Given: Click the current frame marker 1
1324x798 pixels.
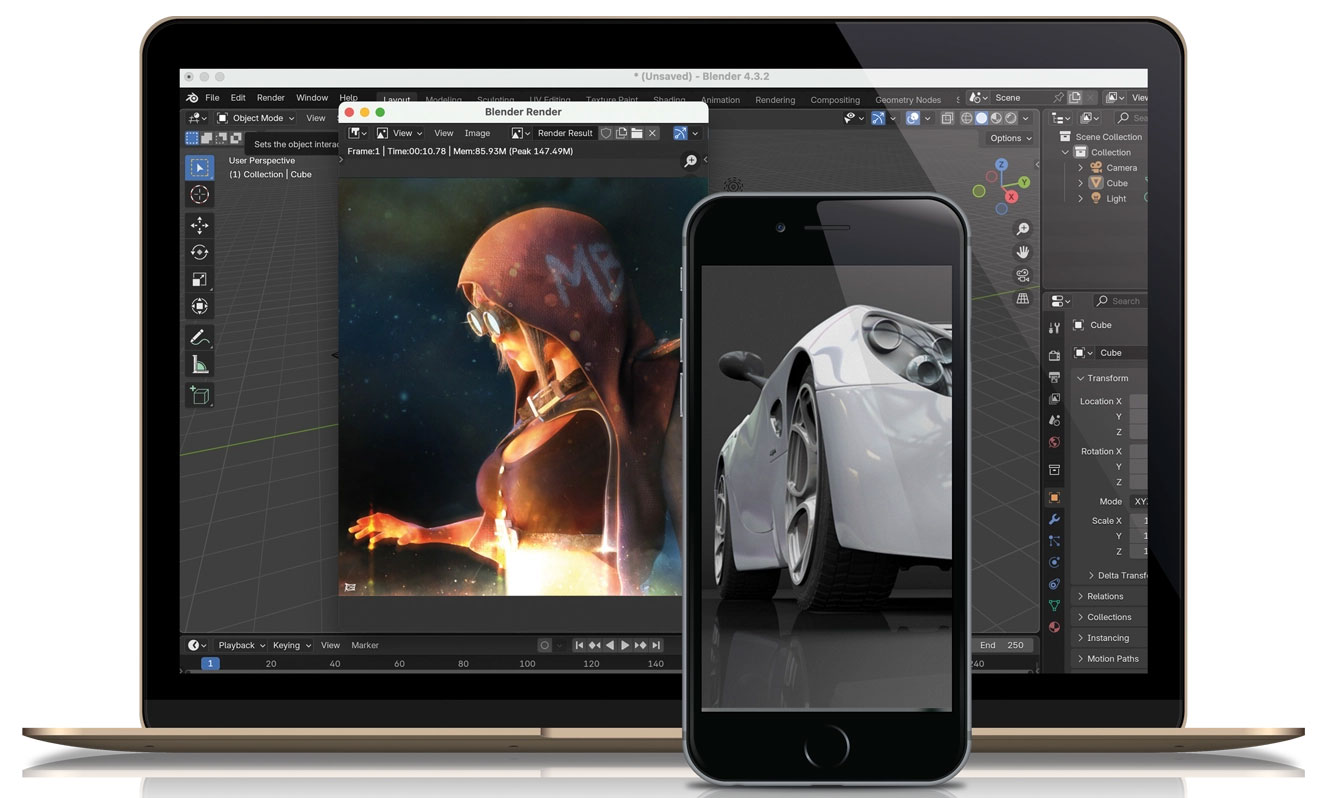Looking at the screenshot, I should (x=210, y=663).
